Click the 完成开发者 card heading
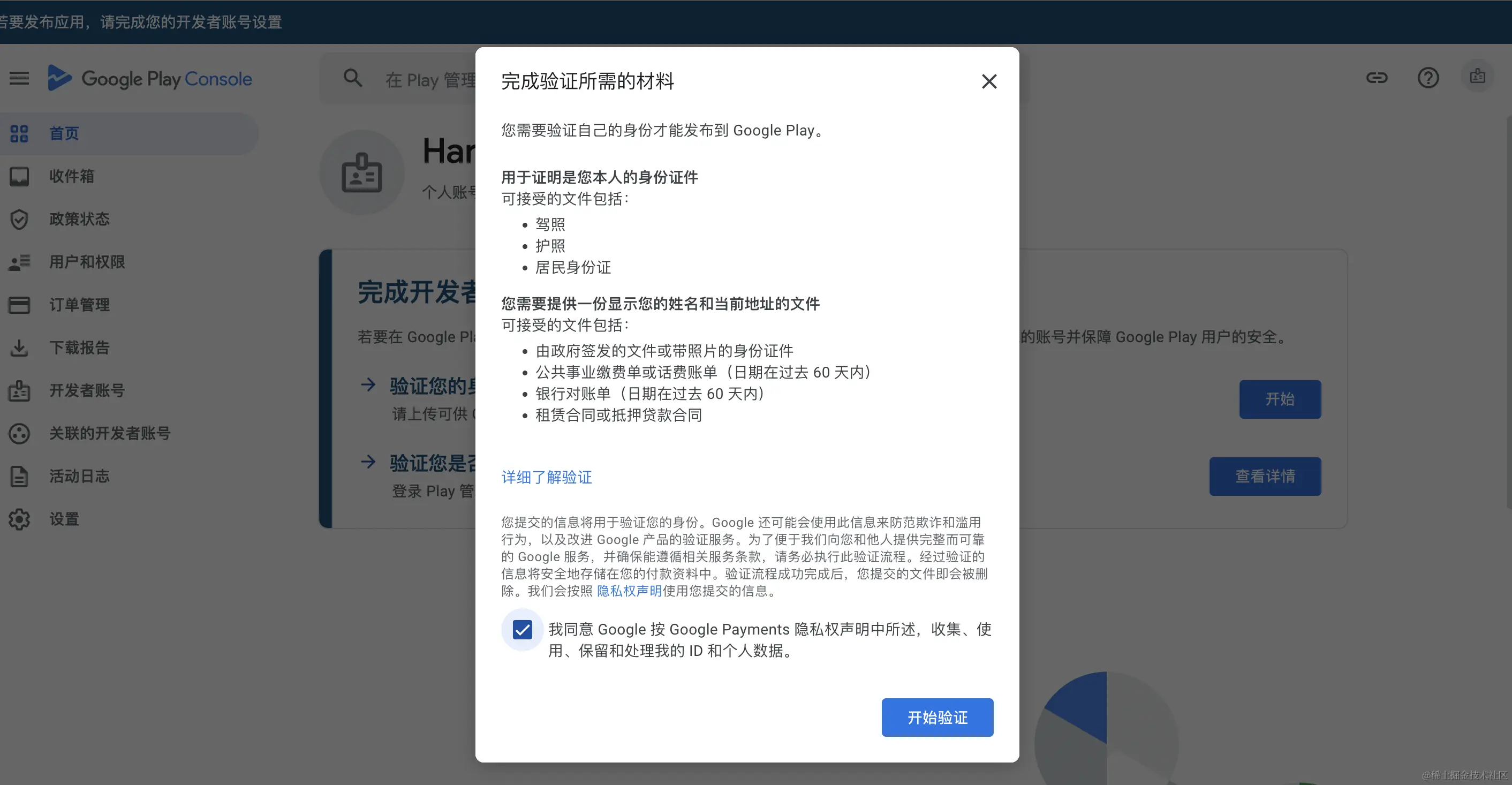This screenshot has height=785, width=1512. click(x=416, y=292)
